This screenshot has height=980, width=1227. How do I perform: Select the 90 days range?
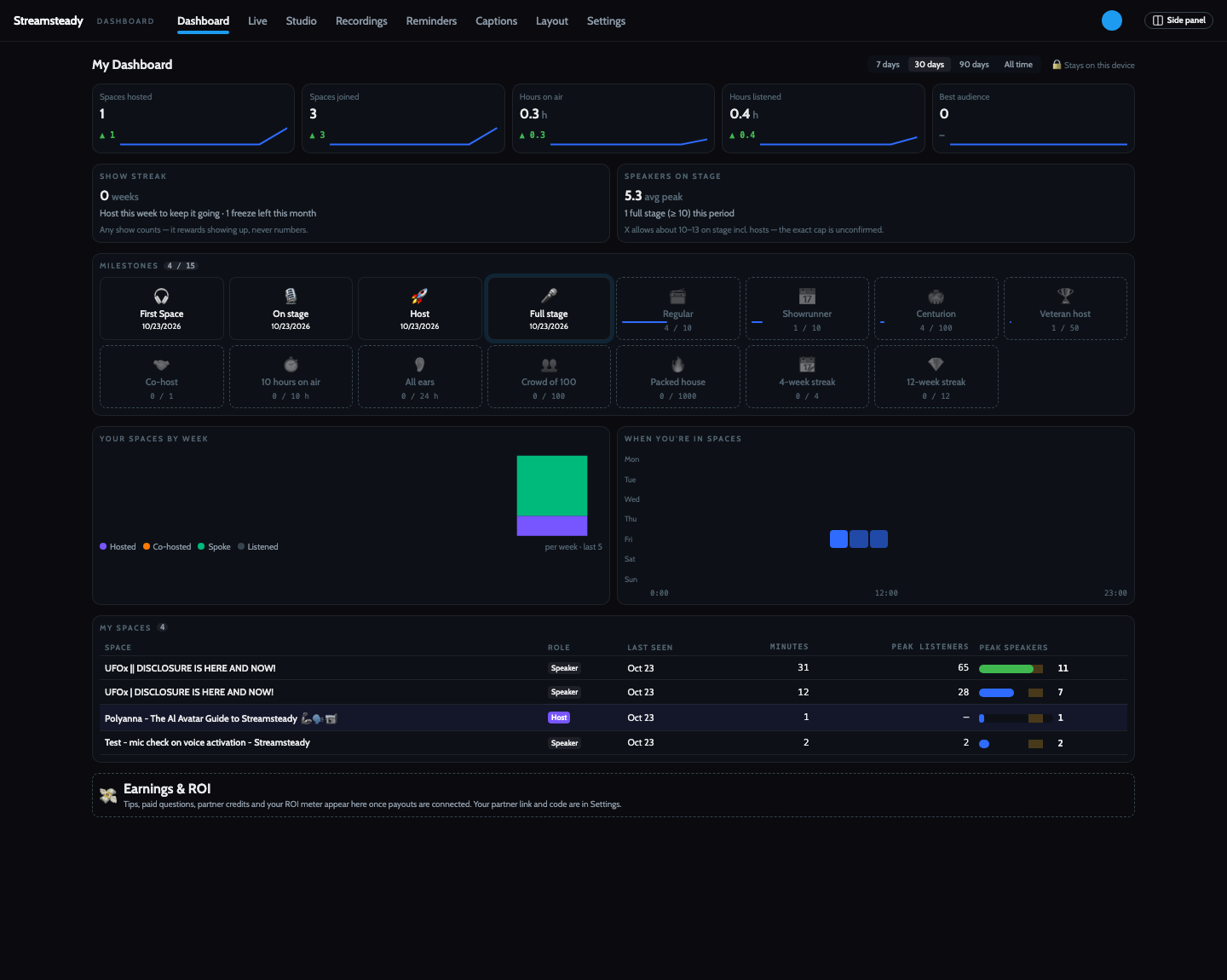tap(974, 65)
